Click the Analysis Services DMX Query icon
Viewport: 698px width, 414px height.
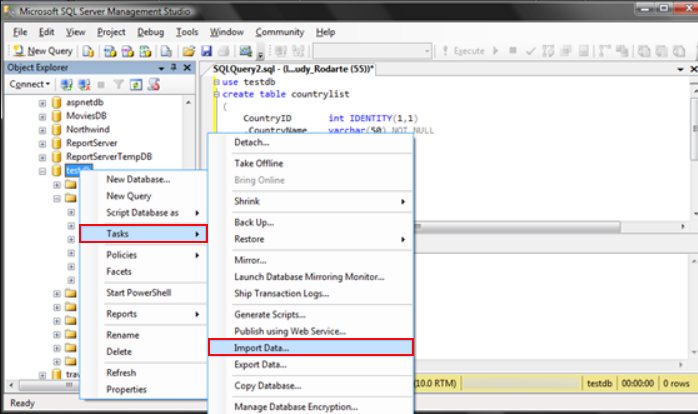tap(128, 51)
